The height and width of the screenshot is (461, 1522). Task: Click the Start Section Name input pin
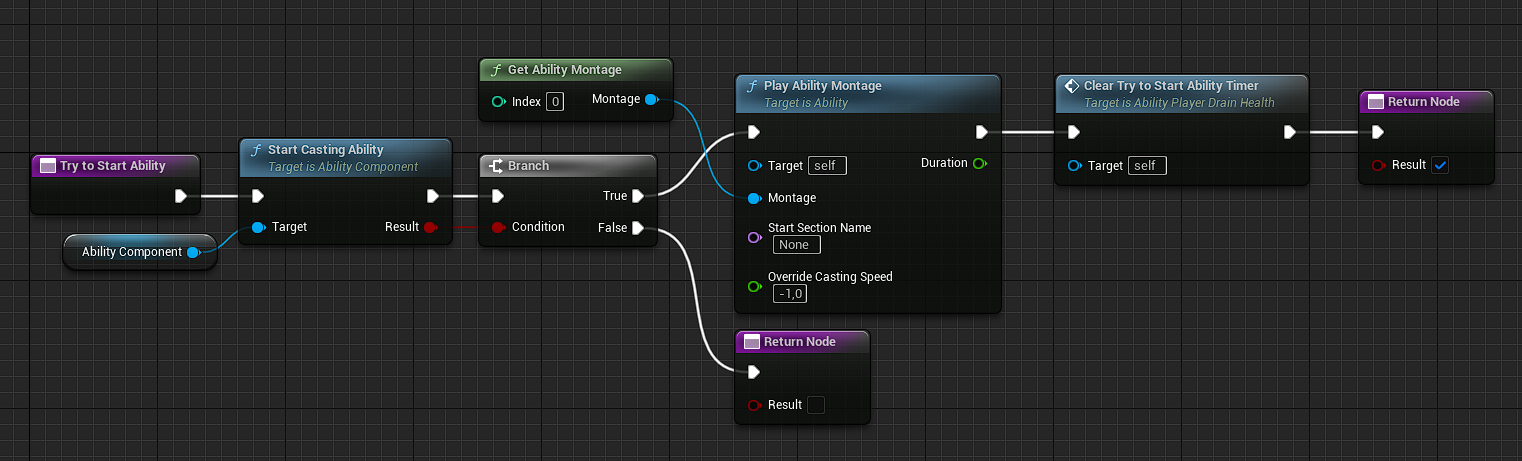pyautogui.click(x=754, y=237)
